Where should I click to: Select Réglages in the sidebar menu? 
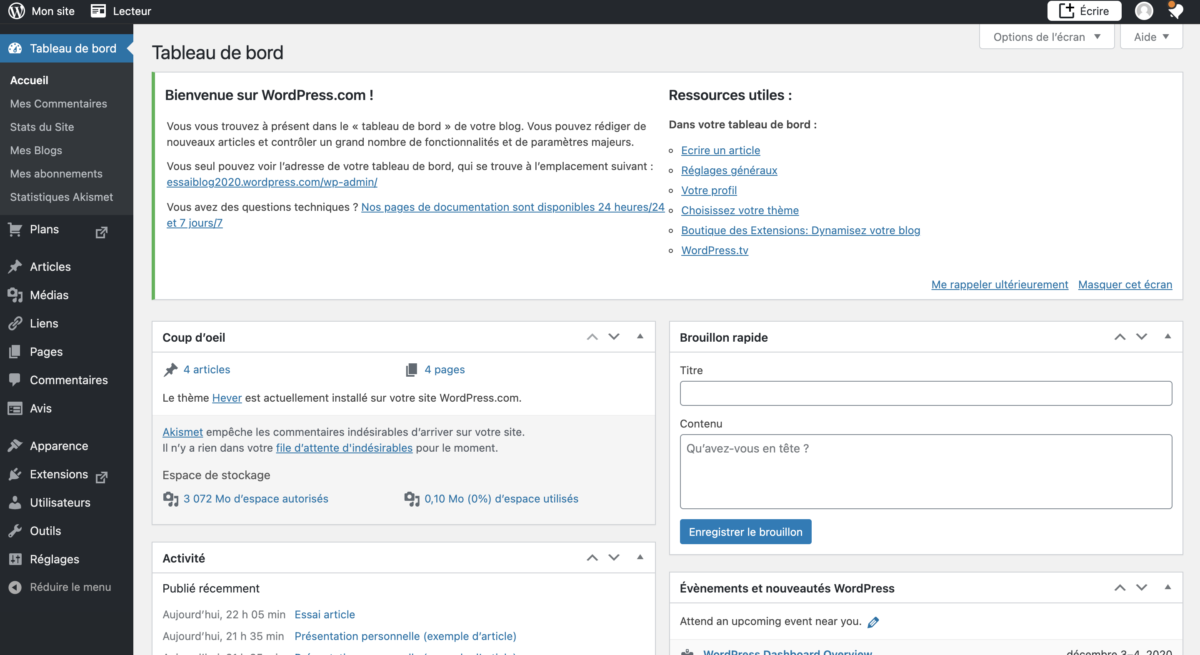54,559
